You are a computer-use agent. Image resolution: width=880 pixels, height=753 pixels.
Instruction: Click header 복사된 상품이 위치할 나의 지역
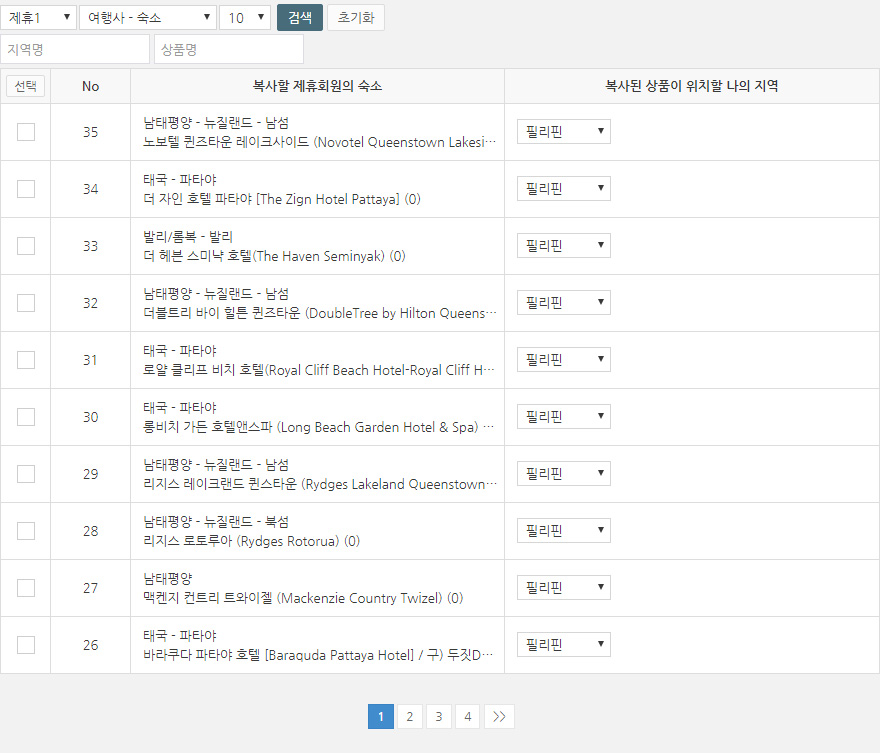click(x=691, y=86)
